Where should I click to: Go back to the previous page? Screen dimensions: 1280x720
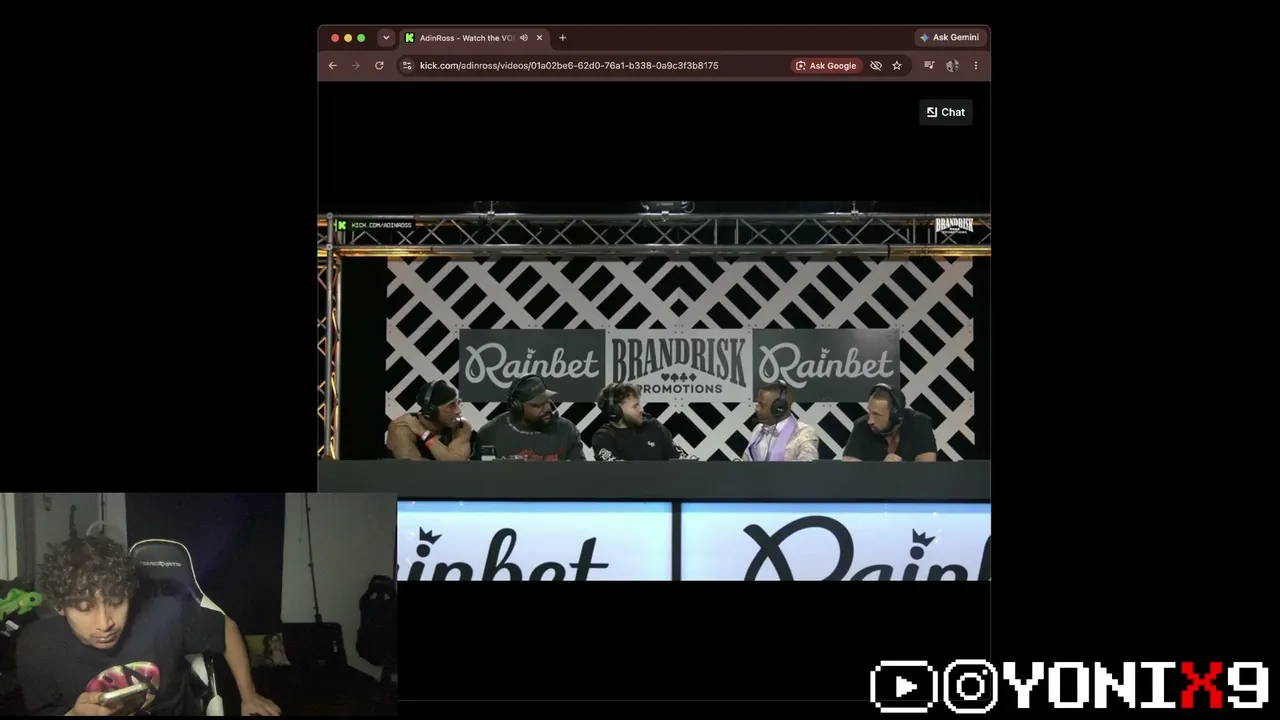pyautogui.click(x=333, y=65)
